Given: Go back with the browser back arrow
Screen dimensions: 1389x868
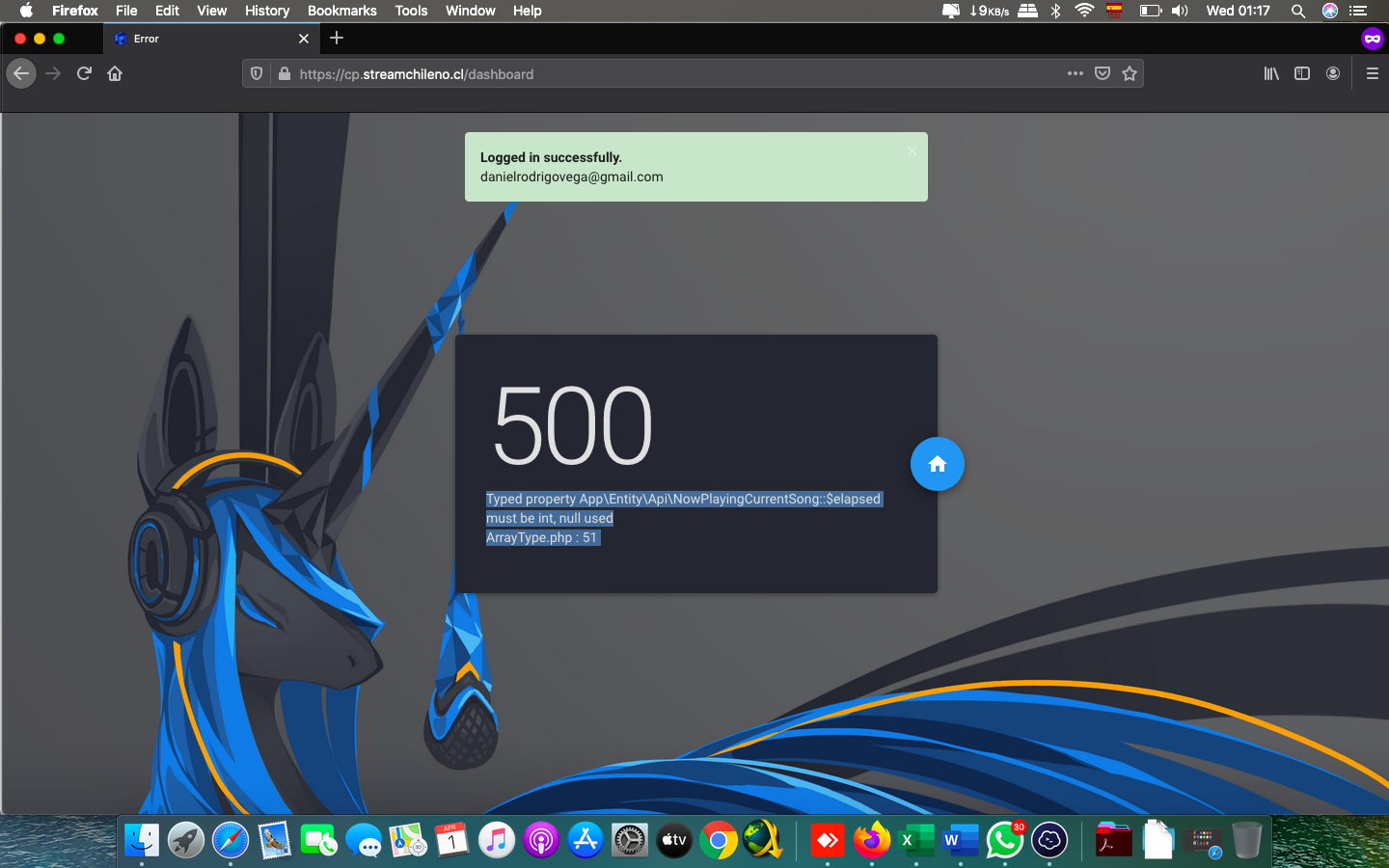Looking at the screenshot, I should coord(21,73).
